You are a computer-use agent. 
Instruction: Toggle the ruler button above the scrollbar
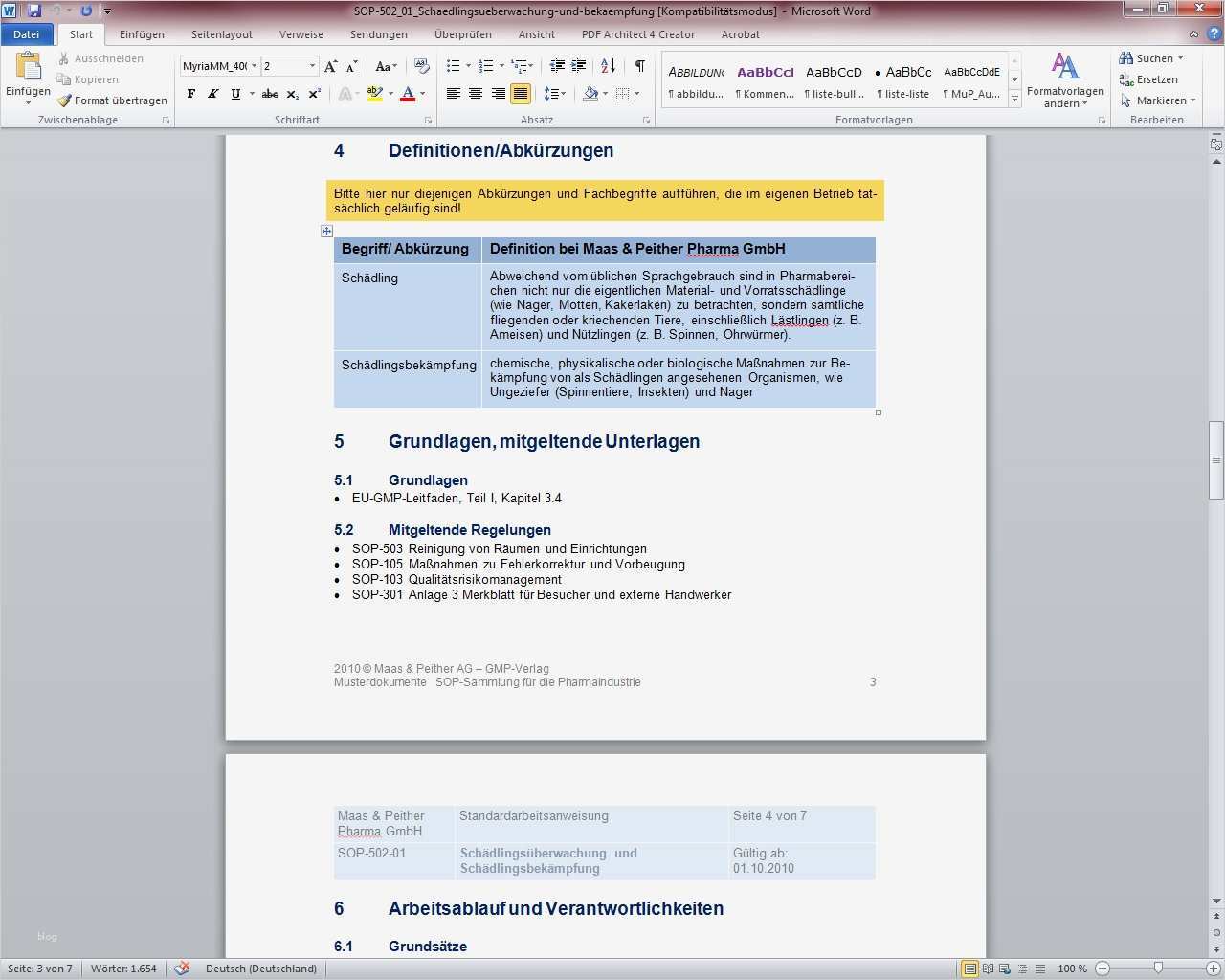coord(1216,145)
